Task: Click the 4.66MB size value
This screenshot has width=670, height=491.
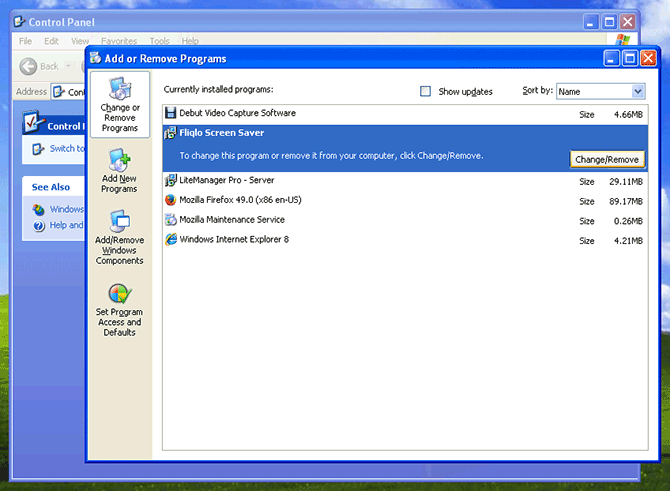Action: pos(628,115)
